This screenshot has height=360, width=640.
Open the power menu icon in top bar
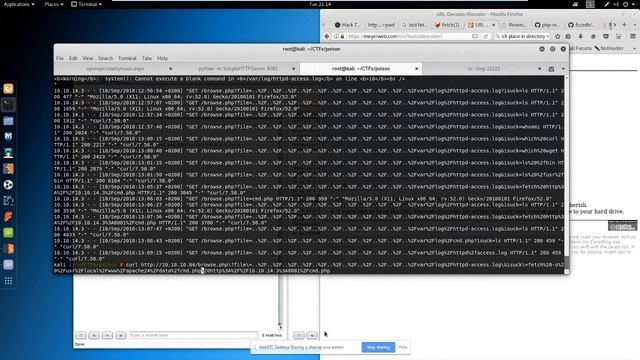click(x=625, y=4)
